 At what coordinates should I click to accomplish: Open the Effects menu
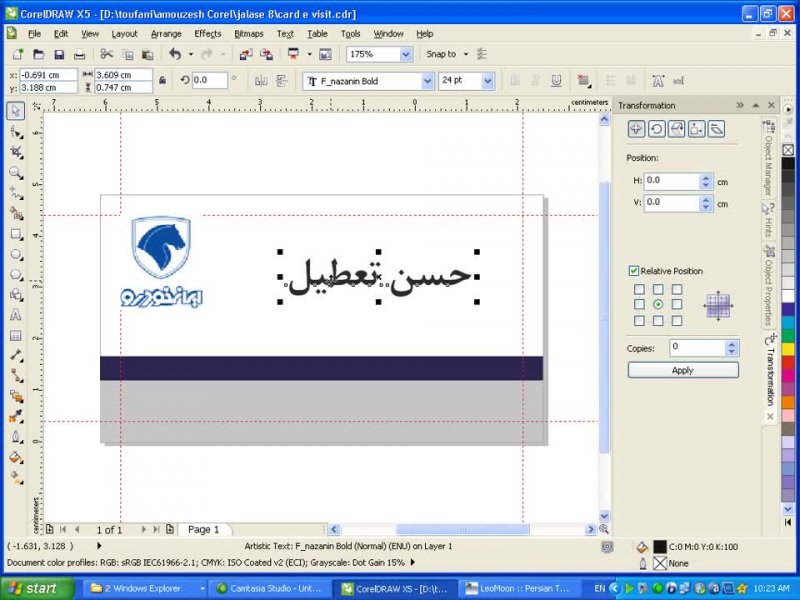click(208, 33)
